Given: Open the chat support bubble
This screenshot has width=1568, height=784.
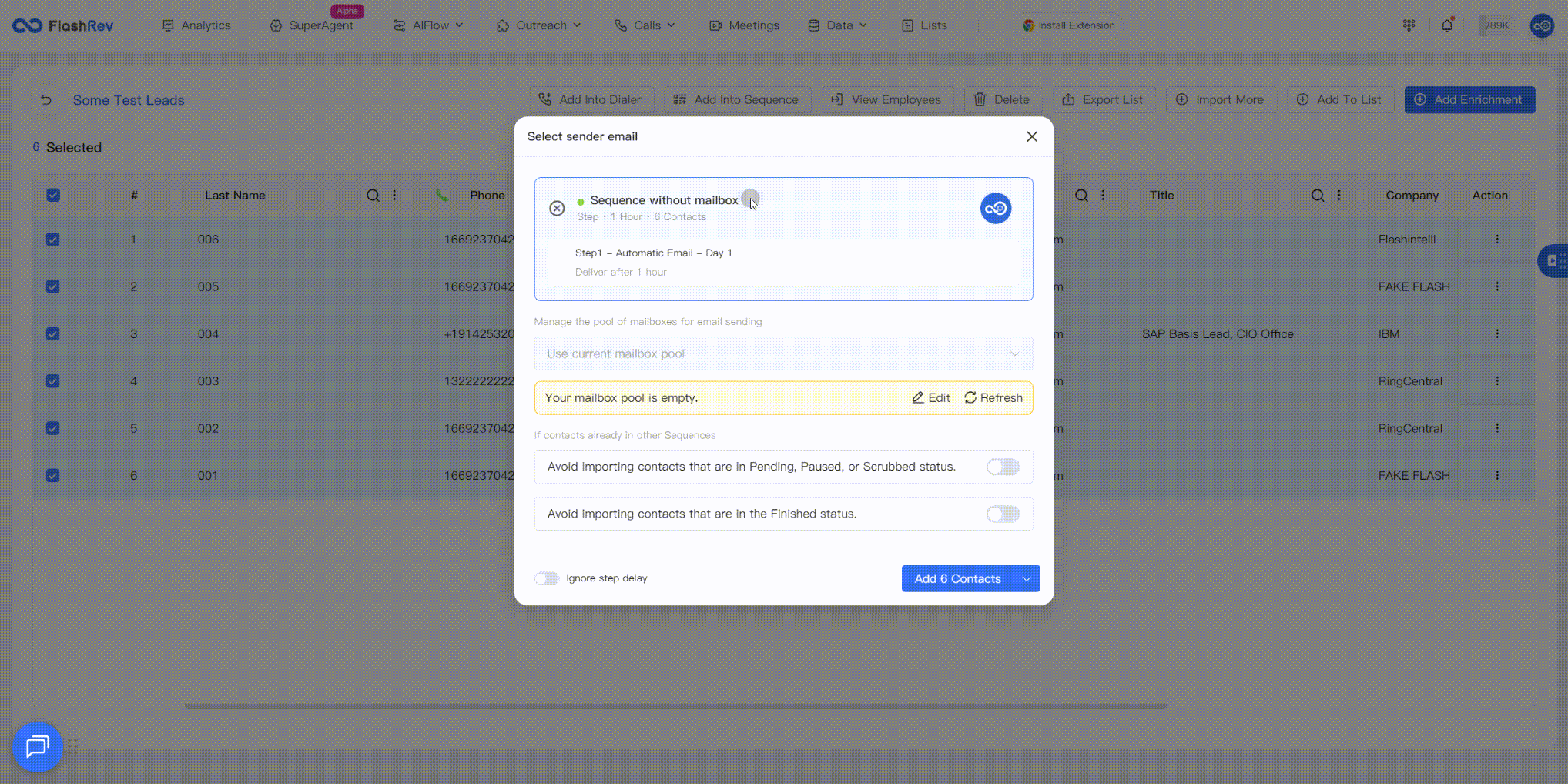Looking at the screenshot, I should coord(37,746).
